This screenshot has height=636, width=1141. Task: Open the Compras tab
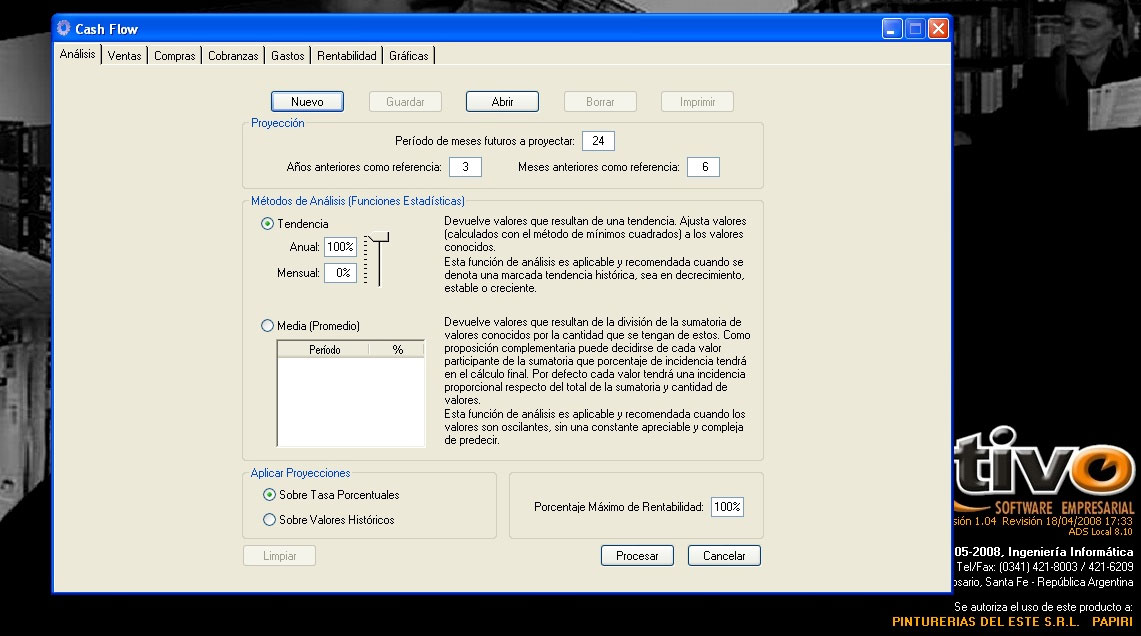coord(175,56)
